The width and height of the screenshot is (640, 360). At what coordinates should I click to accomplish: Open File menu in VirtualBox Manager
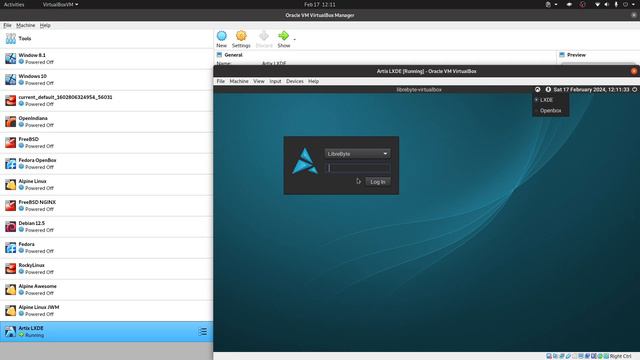pos(7,25)
